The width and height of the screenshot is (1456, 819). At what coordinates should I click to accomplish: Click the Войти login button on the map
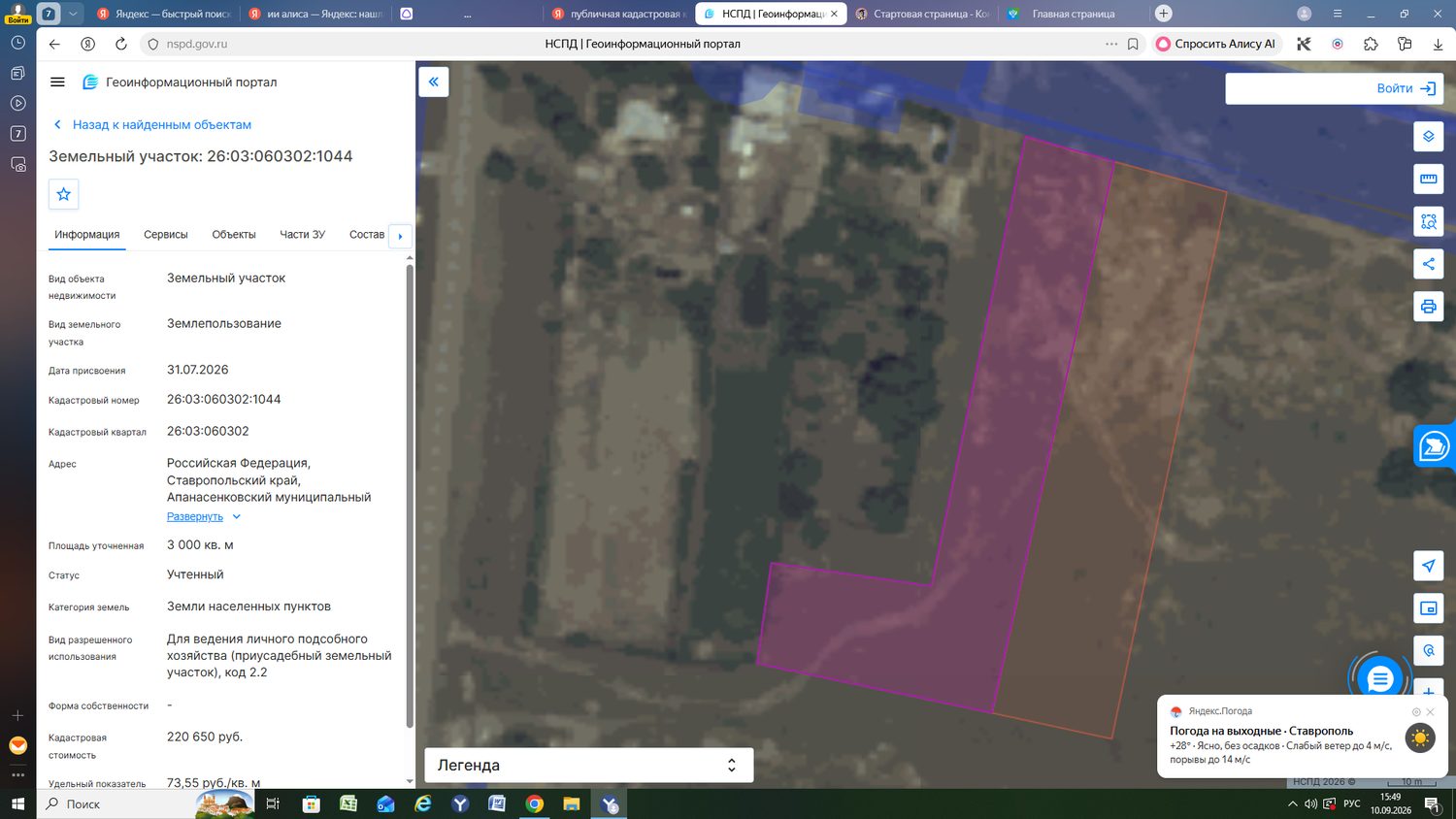(x=1406, y=88)
